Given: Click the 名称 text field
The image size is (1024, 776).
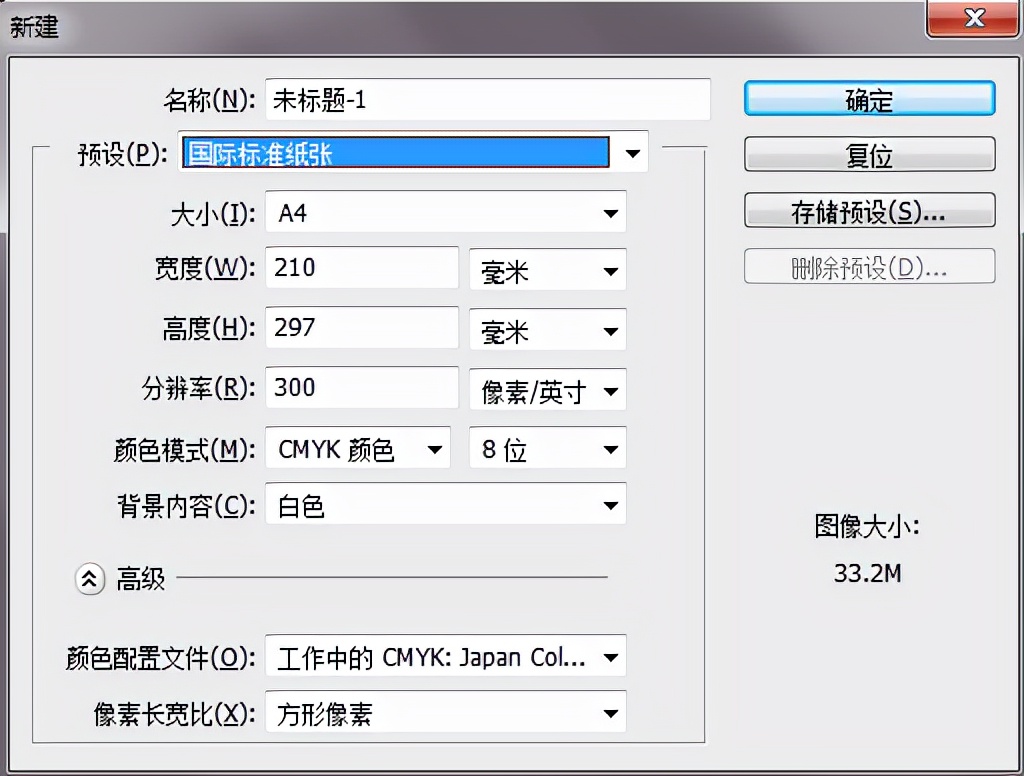Looking at the screenshot, I should (488, 99).
